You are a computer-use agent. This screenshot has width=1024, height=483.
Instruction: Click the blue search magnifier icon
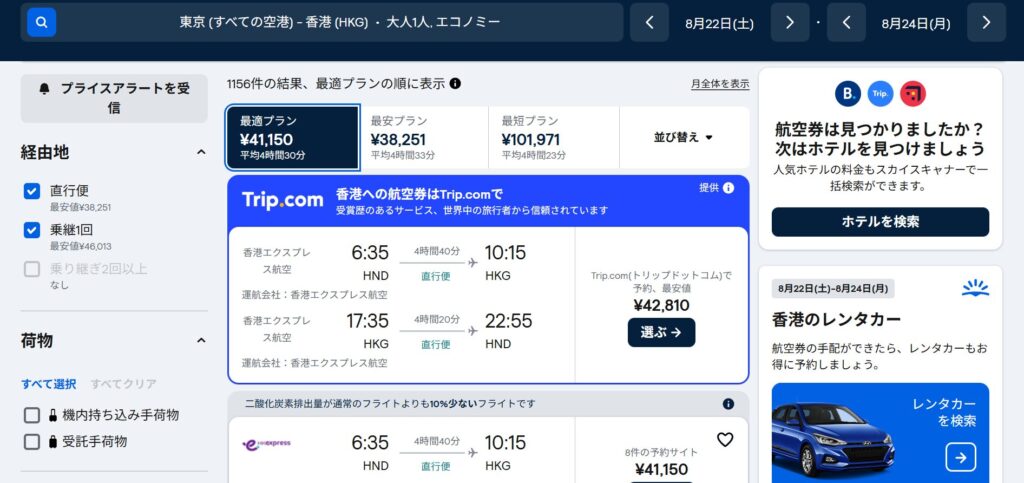[41, 22]
